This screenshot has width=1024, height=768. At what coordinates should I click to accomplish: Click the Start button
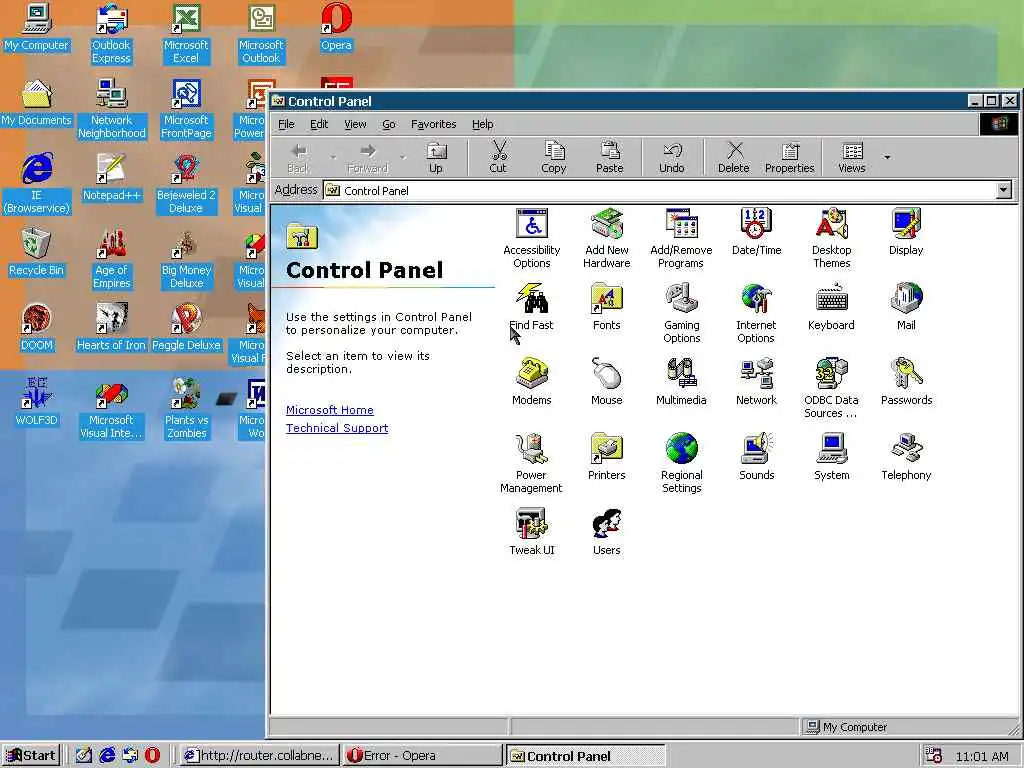[x=31, y=756]
